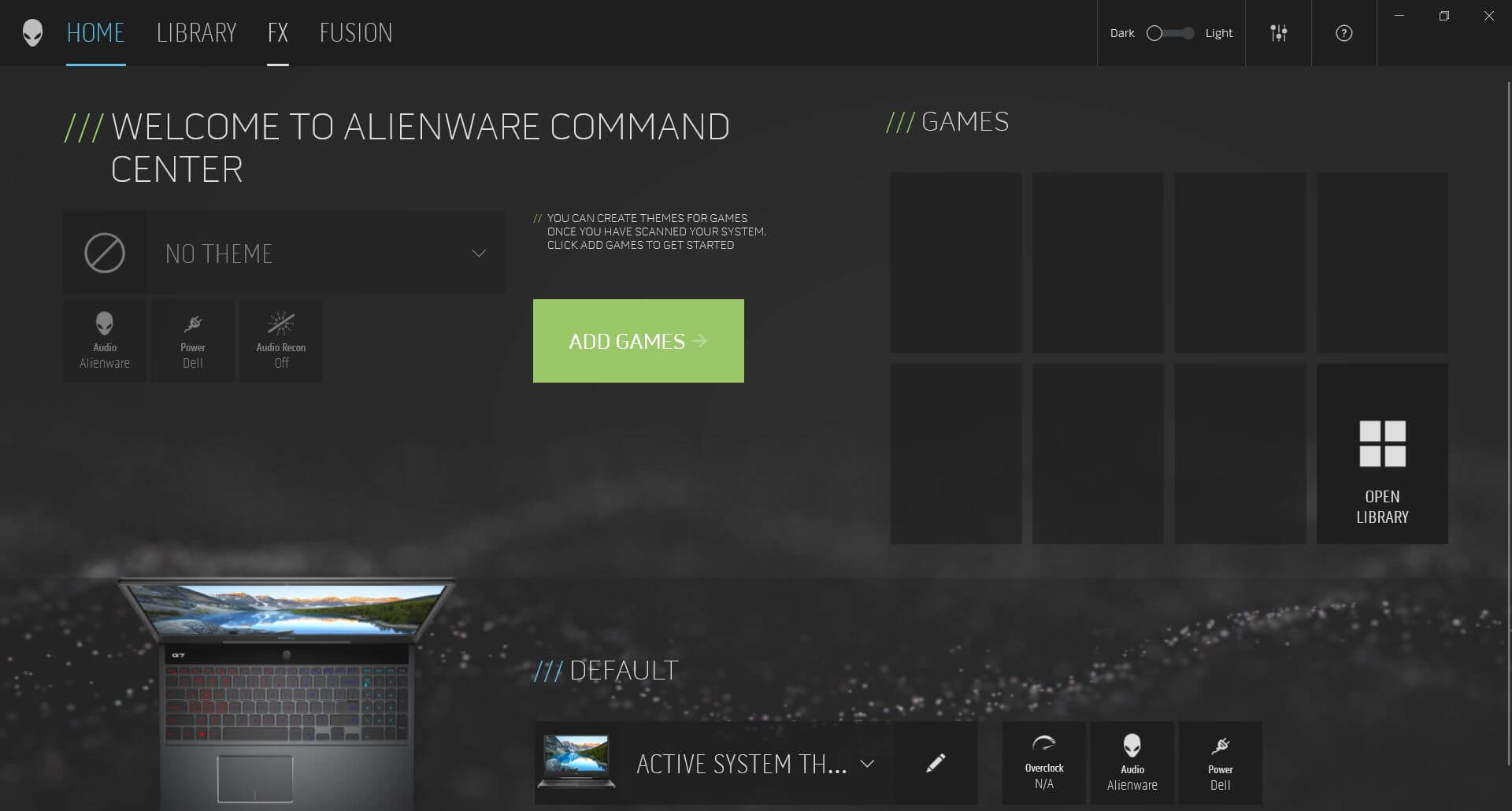Open Power Dell tile in Default section
The image size is (1512, 811).
[1221, 763]
